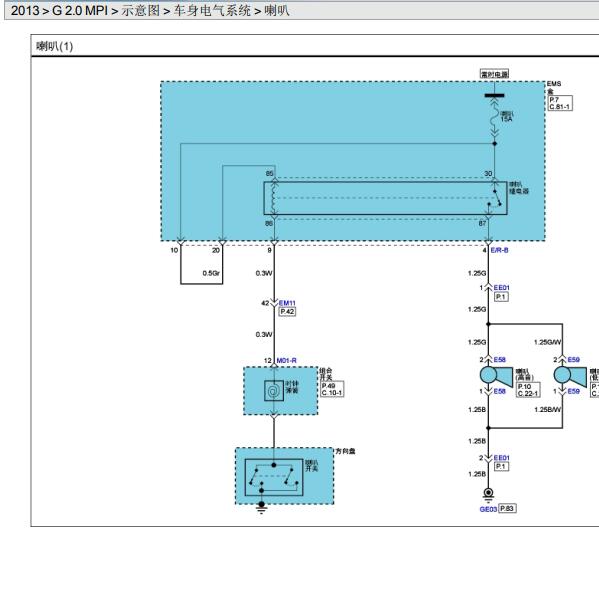This screenshot has height=600, width=599.
Task: Select the clock spring coil symbol
Action: (274, 391)
